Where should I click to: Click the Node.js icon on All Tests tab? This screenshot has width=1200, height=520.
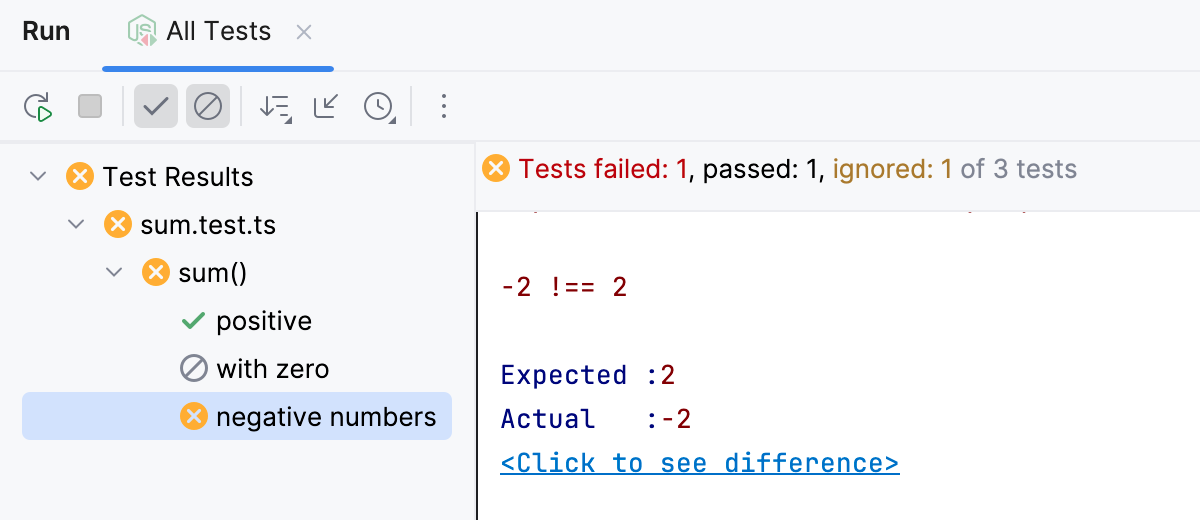pos(142,32)
